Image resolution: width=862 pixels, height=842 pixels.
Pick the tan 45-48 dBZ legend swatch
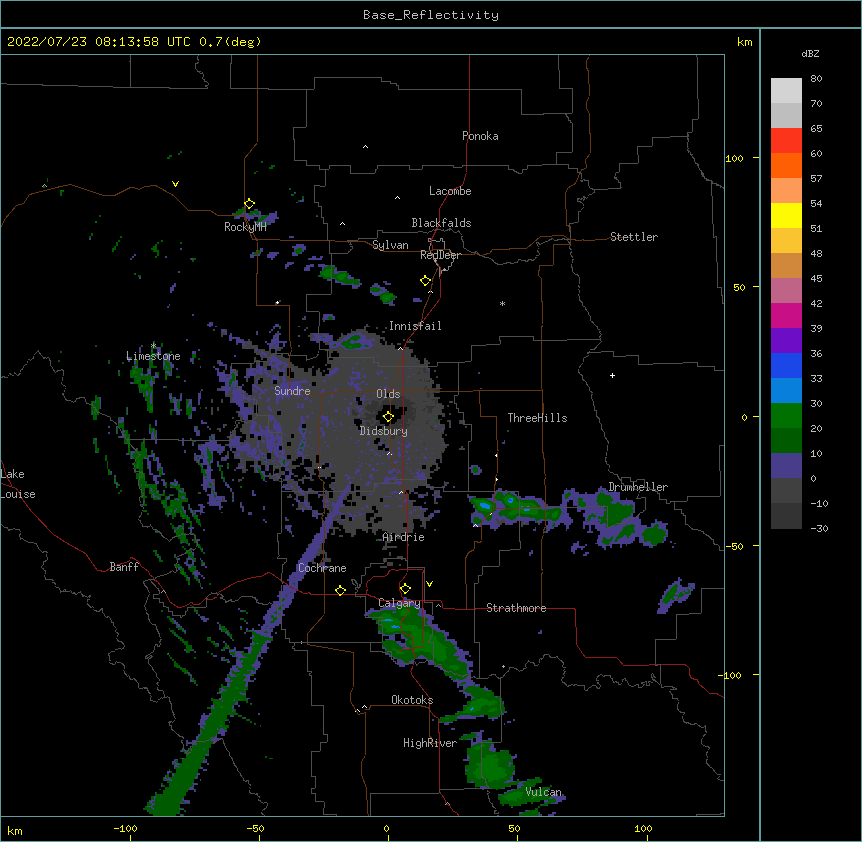click(x=786, y=265)
